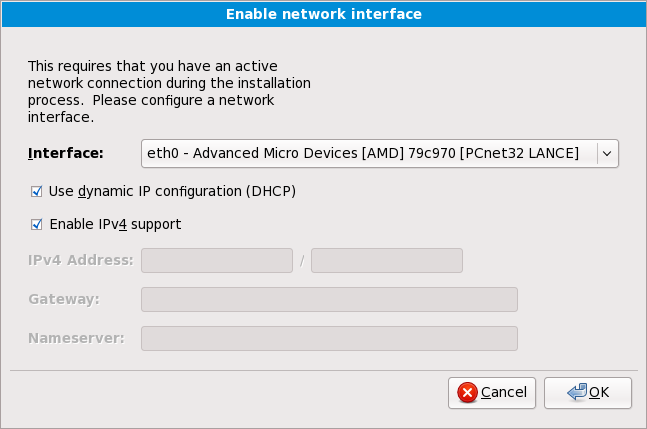Disable the Enable IPv4 support checkbox

pos(37,224)
